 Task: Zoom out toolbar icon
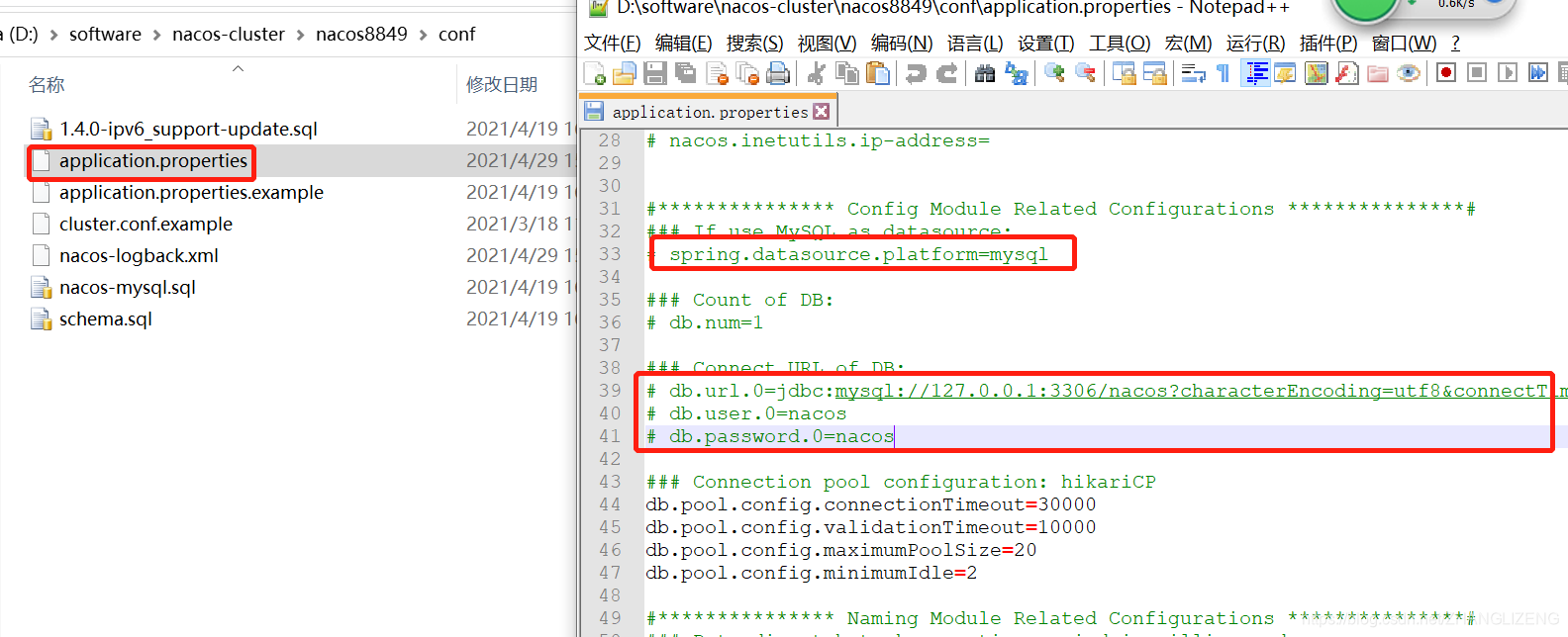[1086, 73]
